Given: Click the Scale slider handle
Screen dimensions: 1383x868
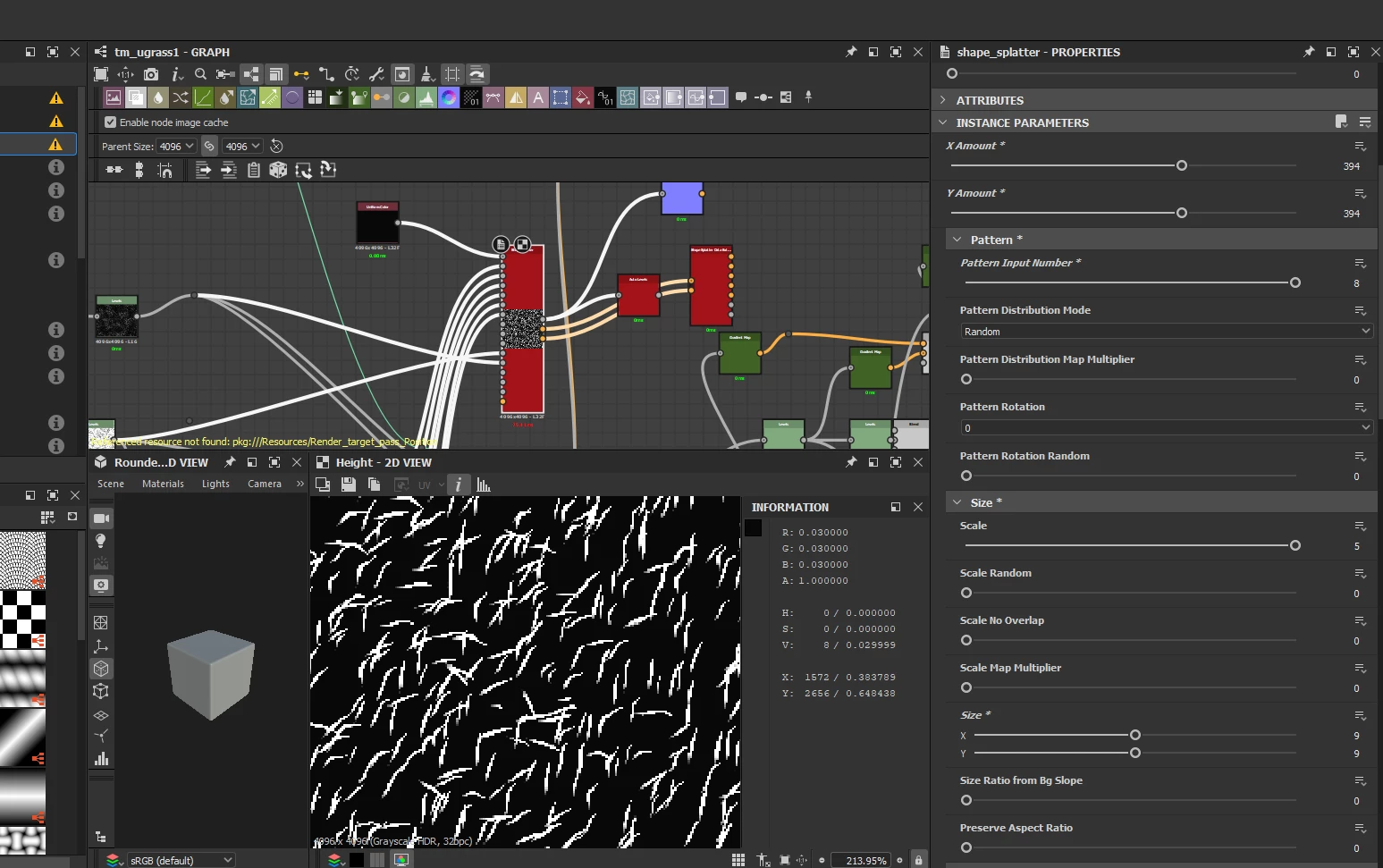Looking at the screenshot, I should click(1294, 545).
